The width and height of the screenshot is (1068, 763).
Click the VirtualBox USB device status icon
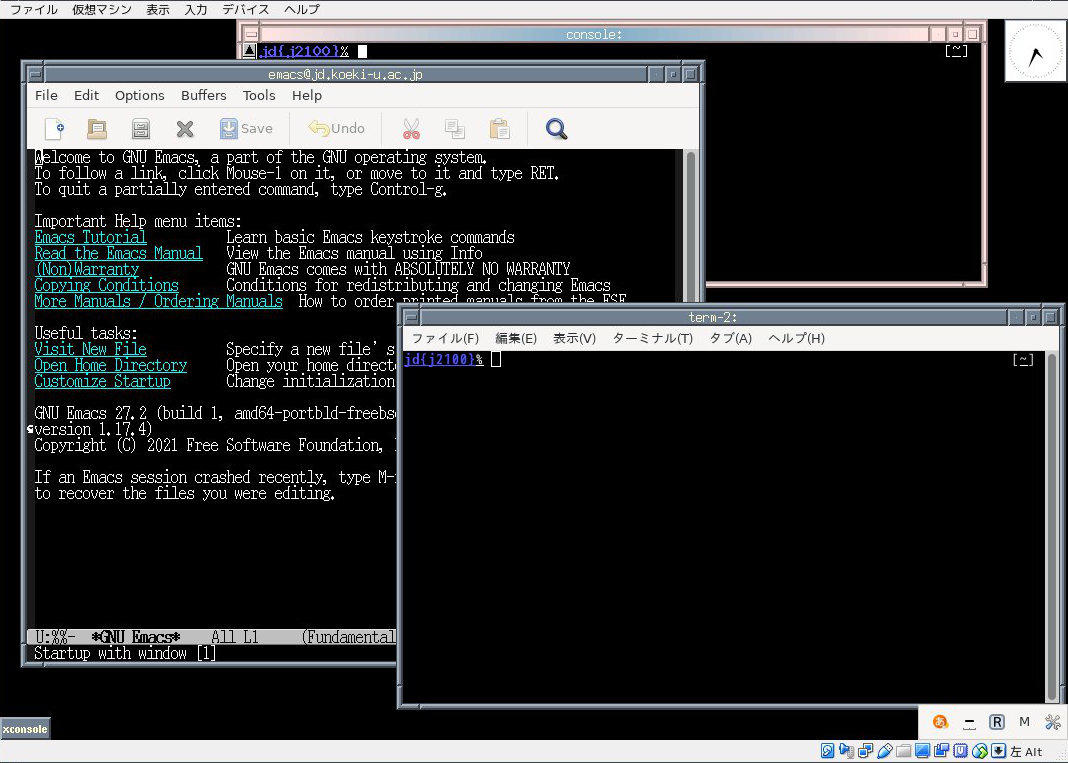[x=882, y=751]
